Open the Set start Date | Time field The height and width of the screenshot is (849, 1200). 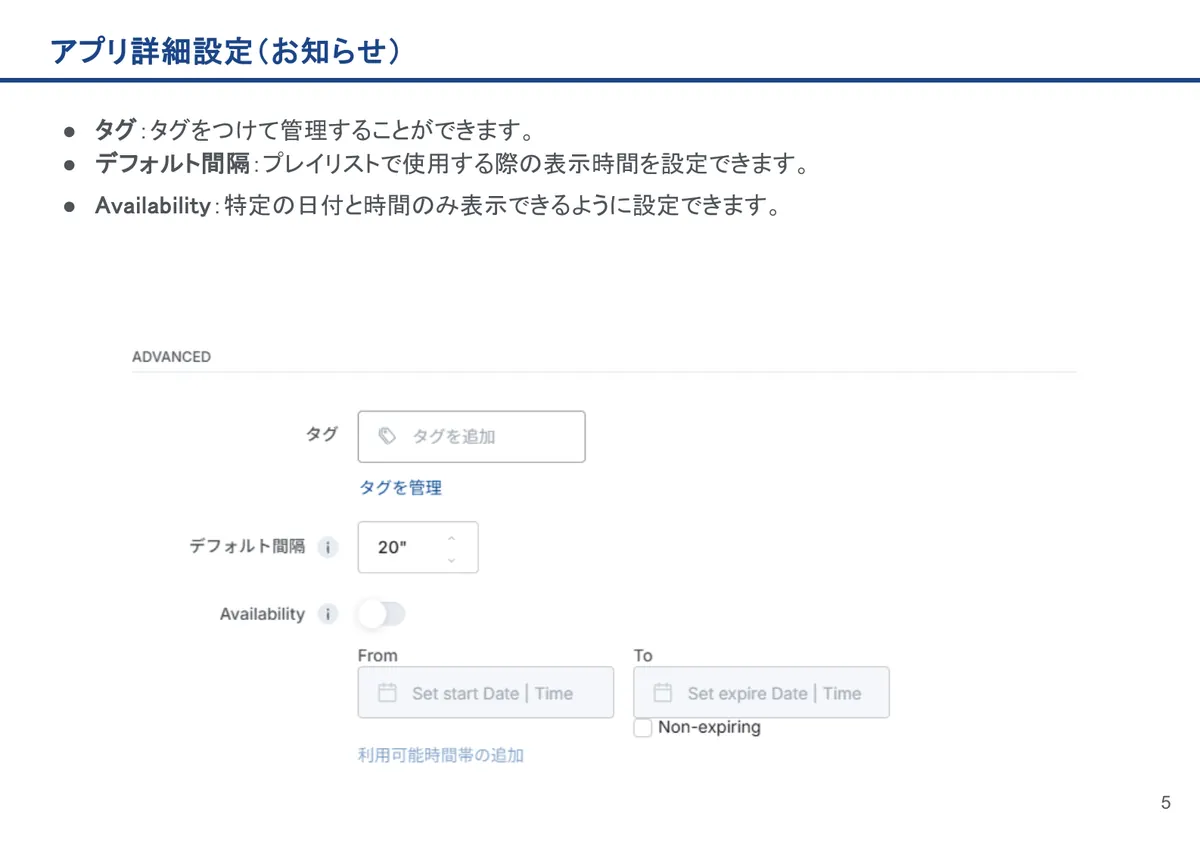pyautogui.click(x=485, y=692)
